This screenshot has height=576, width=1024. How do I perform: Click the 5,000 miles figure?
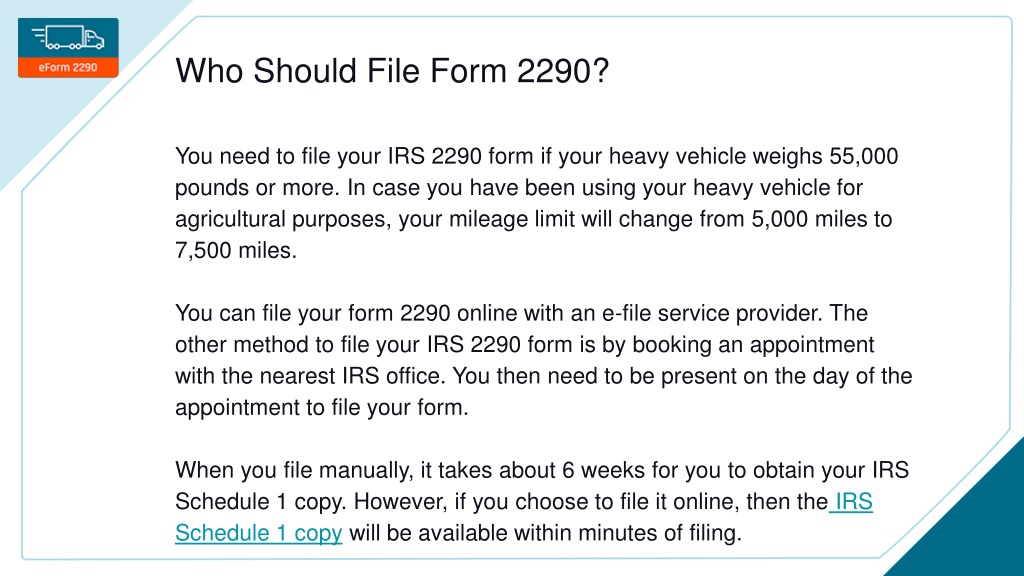809,219
